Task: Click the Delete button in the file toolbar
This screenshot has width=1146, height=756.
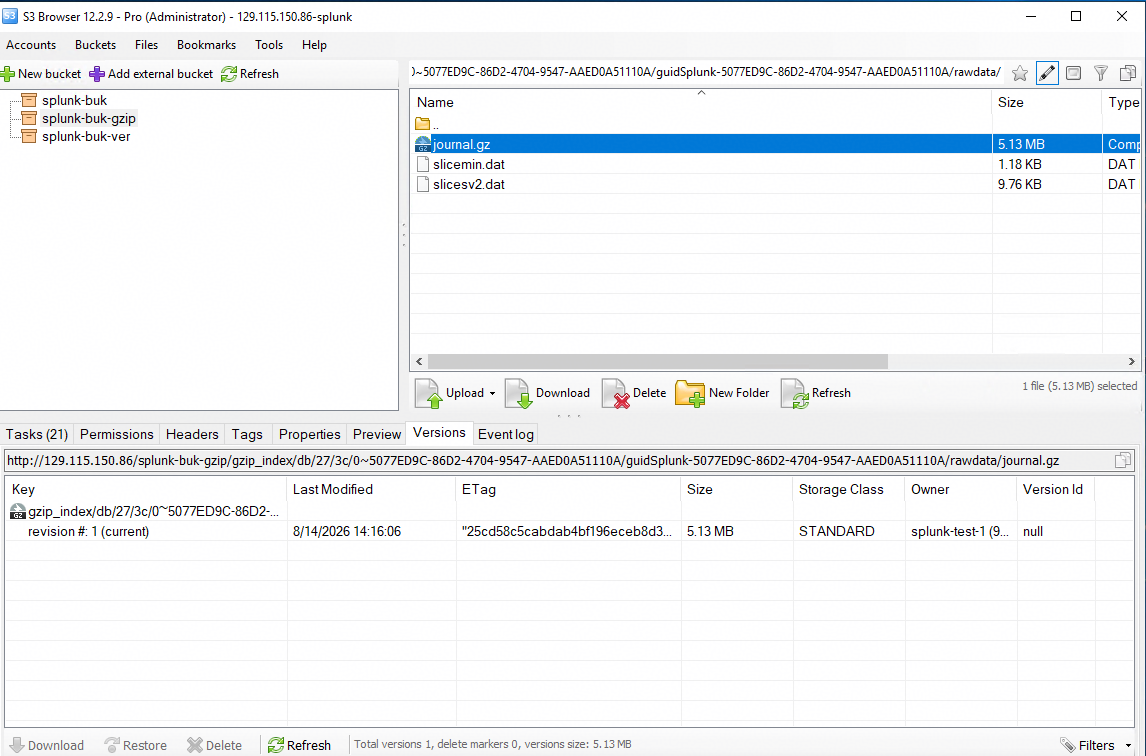Action: [634, 393]
